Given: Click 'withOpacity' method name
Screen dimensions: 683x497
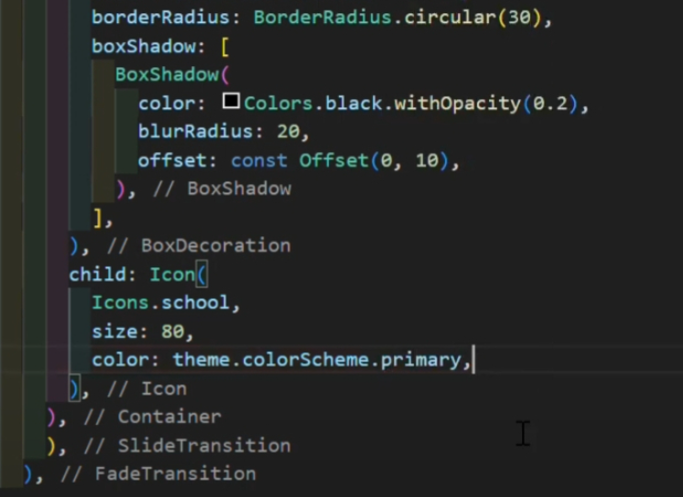Looking at the screenshot, I should coord(457,104).
